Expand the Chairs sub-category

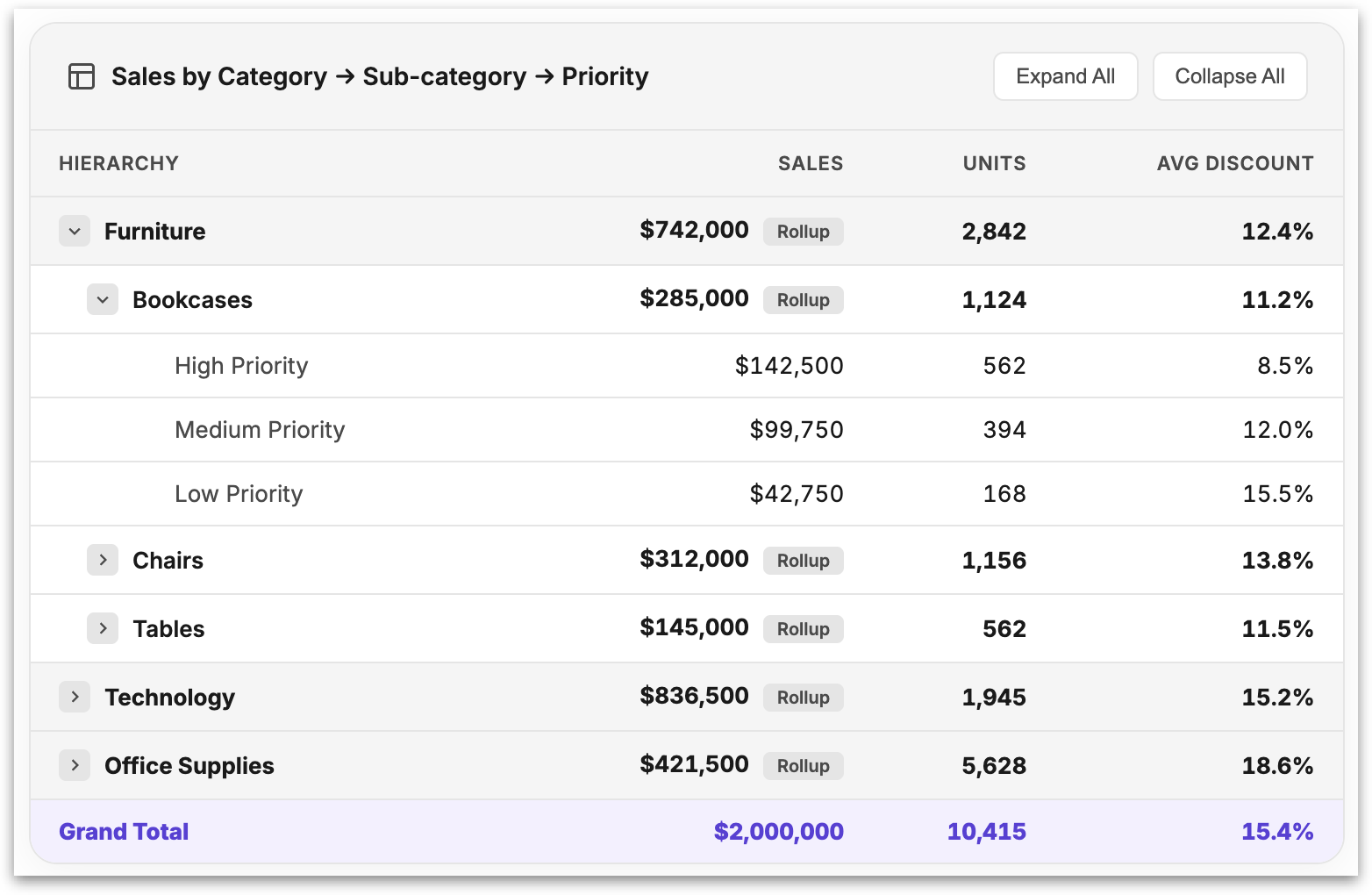tap(103, 561)
